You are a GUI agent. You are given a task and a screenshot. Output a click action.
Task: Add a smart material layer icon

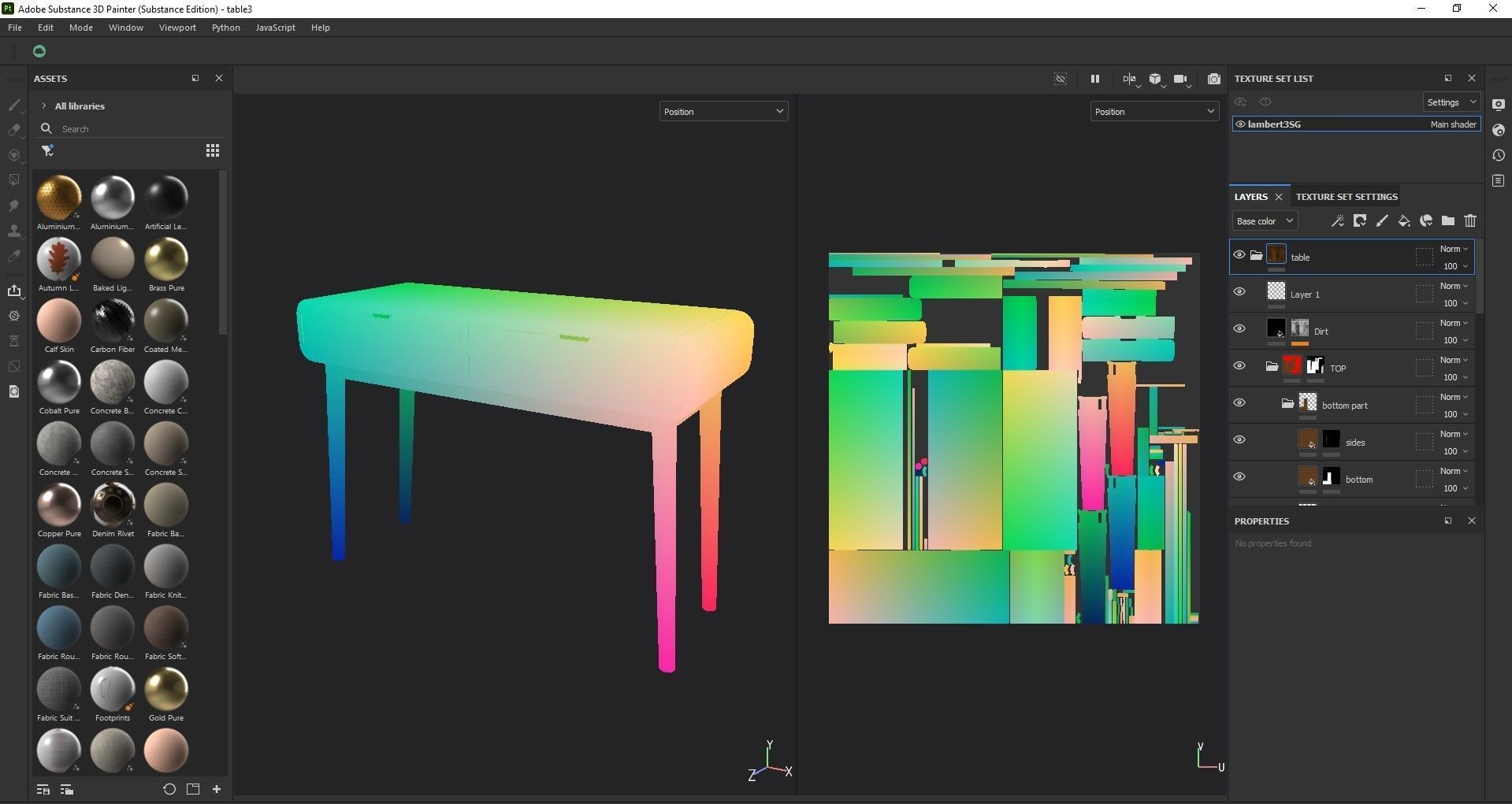tap(1425, 221)
